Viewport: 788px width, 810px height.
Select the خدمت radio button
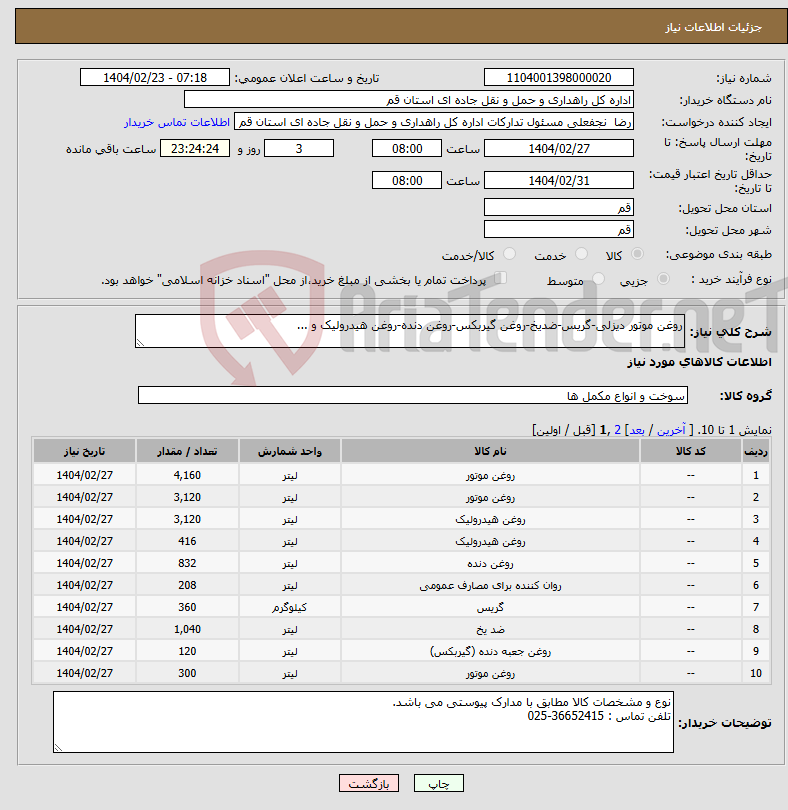pyautogui.click(x=581, y=254)
